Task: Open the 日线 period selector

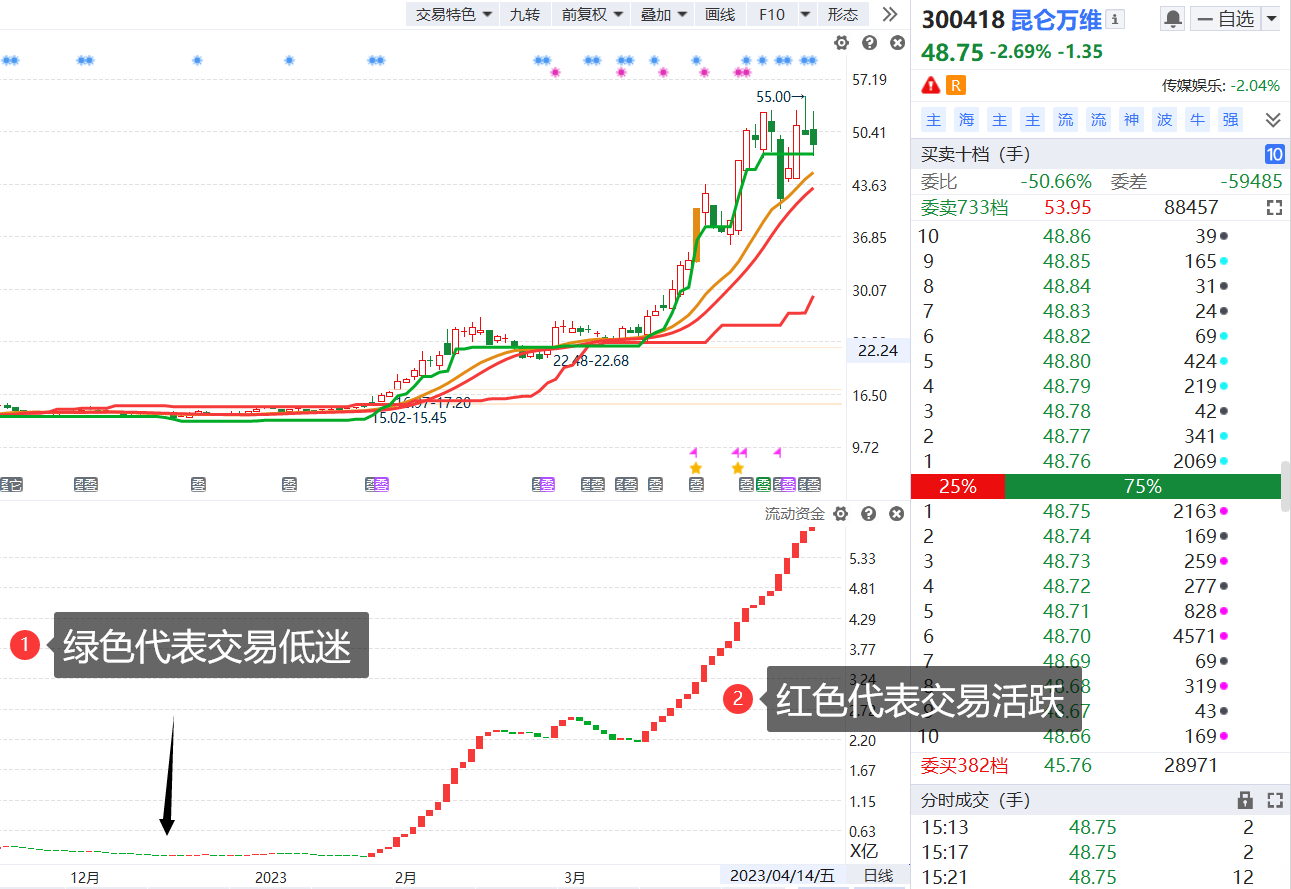Action: point(878,877)
